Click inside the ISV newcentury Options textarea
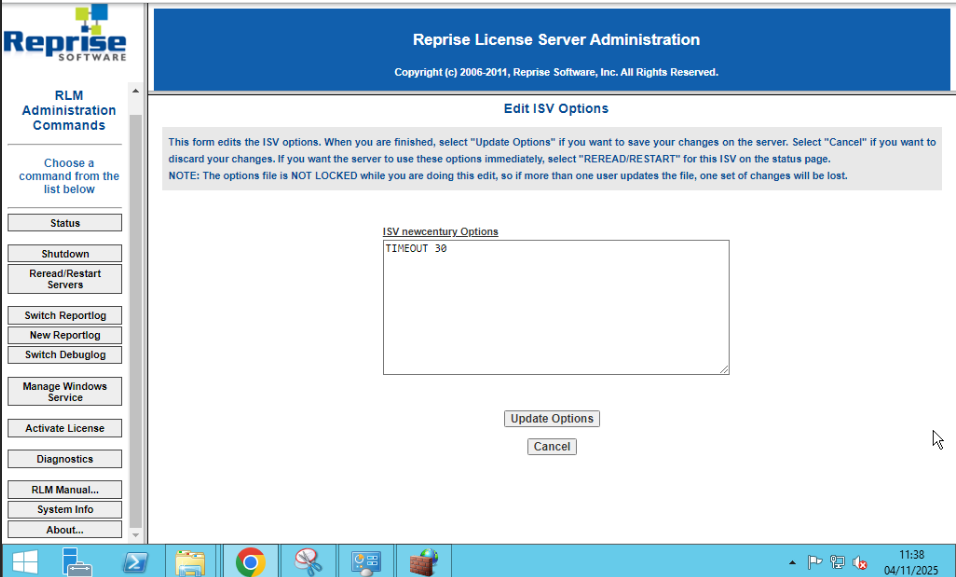This screenshot has height=577, width=956. click(556, 307)
